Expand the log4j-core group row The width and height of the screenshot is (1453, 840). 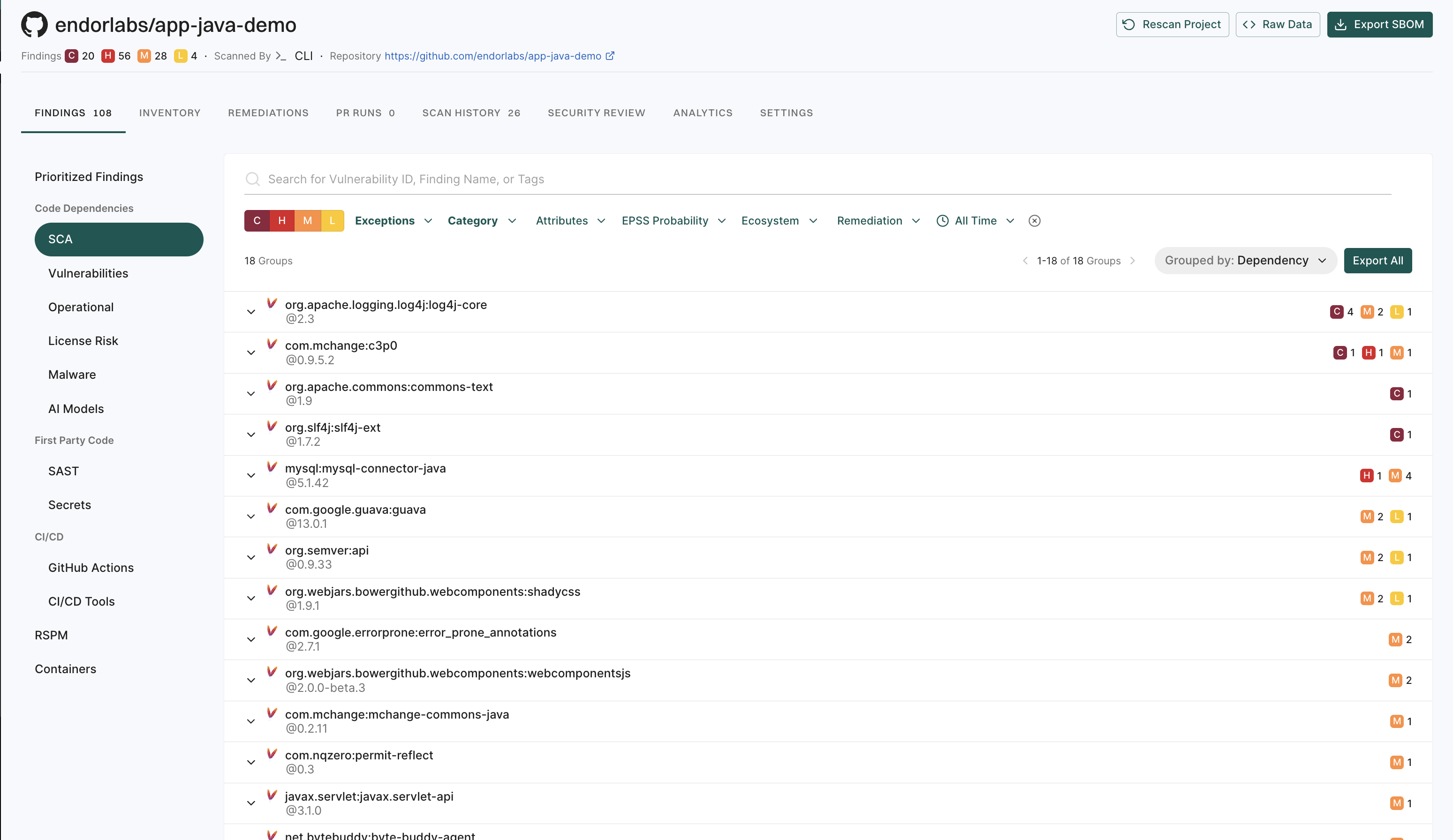point(251,312)
